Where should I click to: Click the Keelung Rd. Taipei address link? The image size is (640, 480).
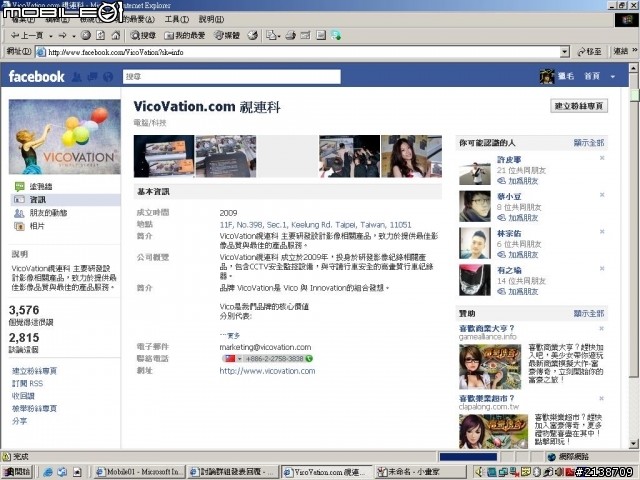tap(316, 225)
